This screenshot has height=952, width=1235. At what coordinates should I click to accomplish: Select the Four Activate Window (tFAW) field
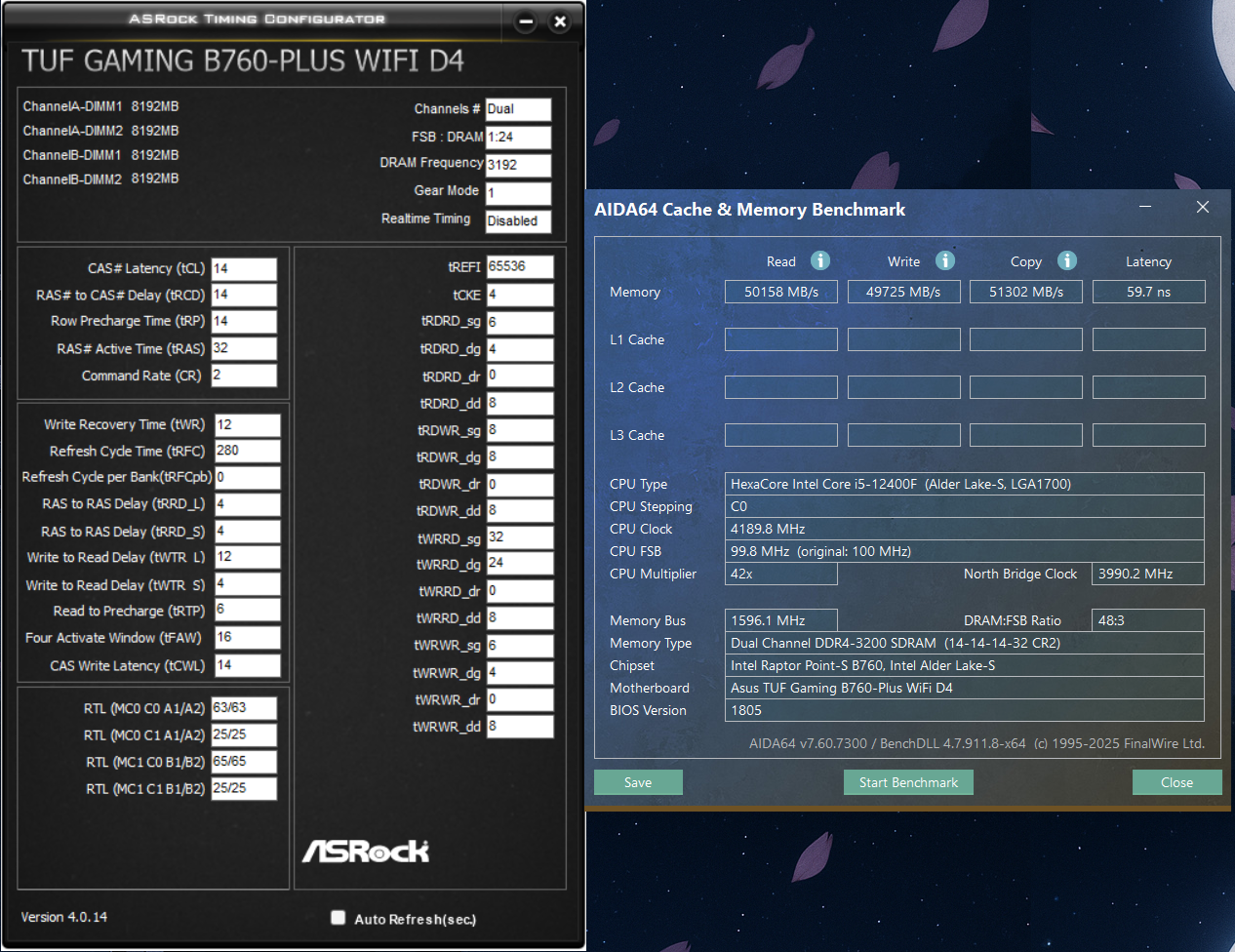[248, 638]
